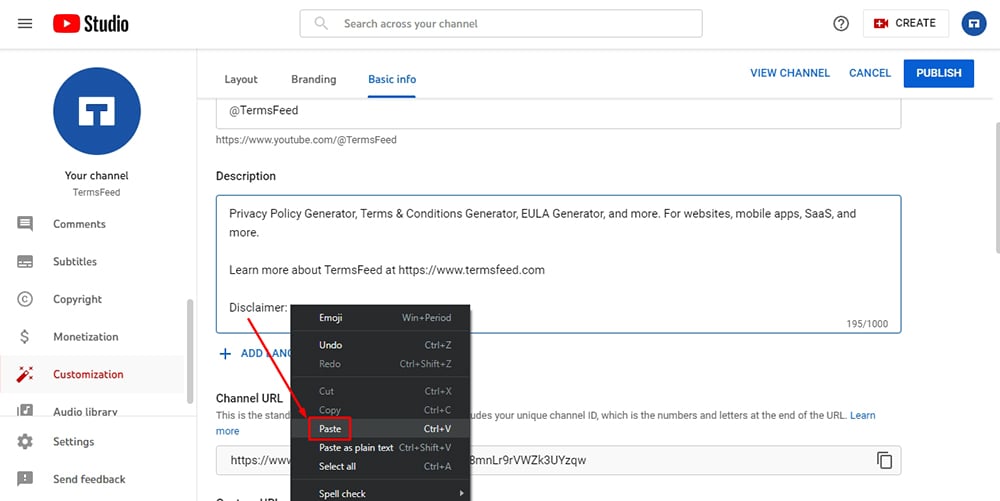The width and height of the screenshot is (1000, 501).
Task: Choose Select all from the context menu
Action: (x=380, y=467)
